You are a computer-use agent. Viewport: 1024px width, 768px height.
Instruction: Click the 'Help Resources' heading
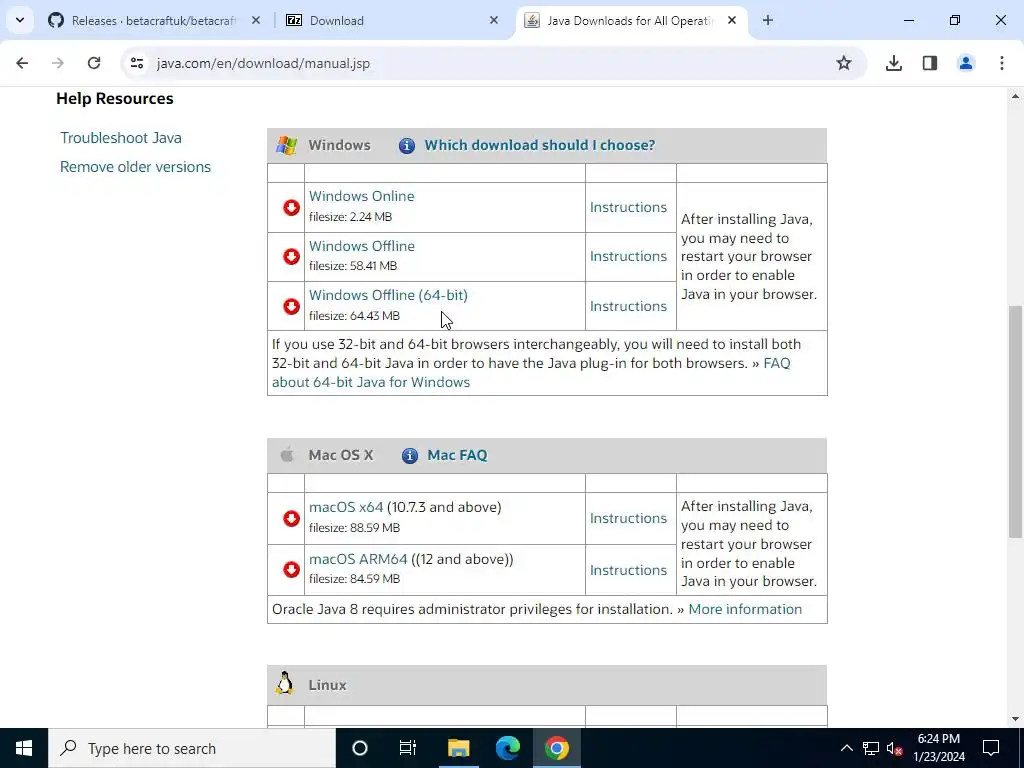115,99
